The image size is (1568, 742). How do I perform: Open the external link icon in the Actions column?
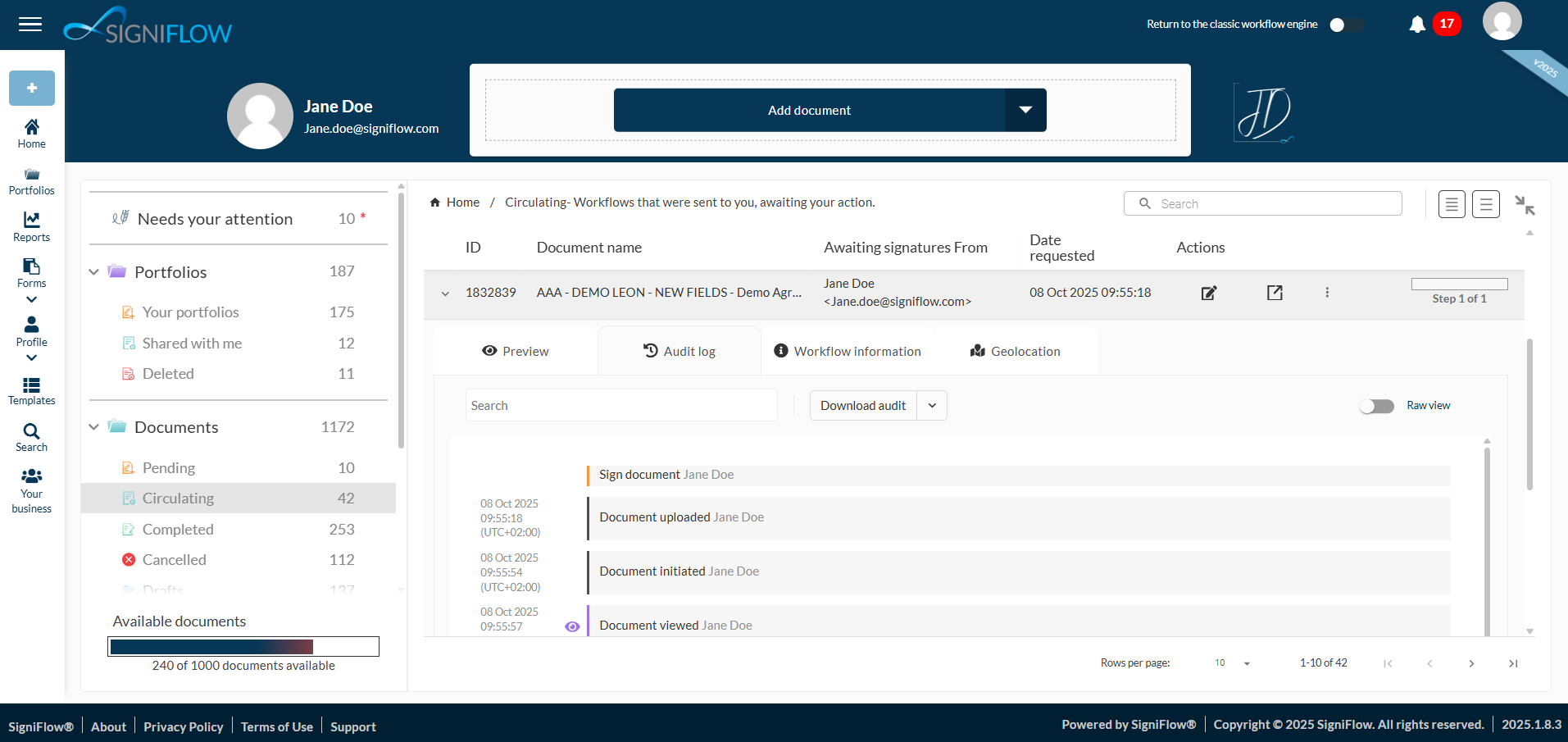coord(1274,292)
